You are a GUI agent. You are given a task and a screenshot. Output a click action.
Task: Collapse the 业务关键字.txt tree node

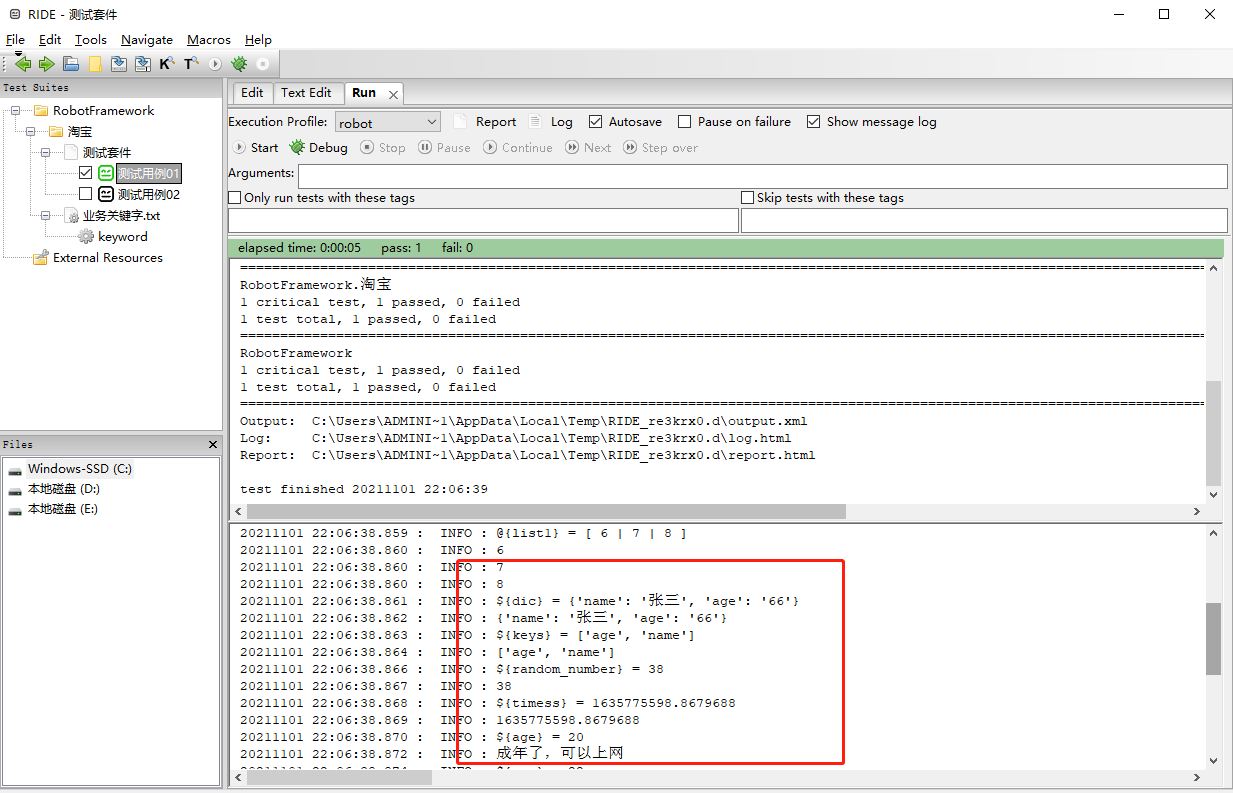tap(46, 215)
